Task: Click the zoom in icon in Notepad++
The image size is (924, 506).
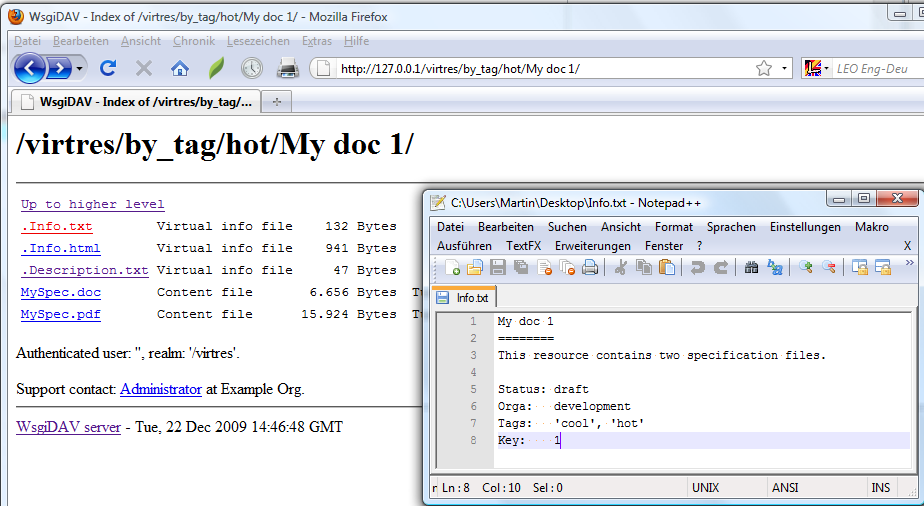Action: tap(805, 267)
